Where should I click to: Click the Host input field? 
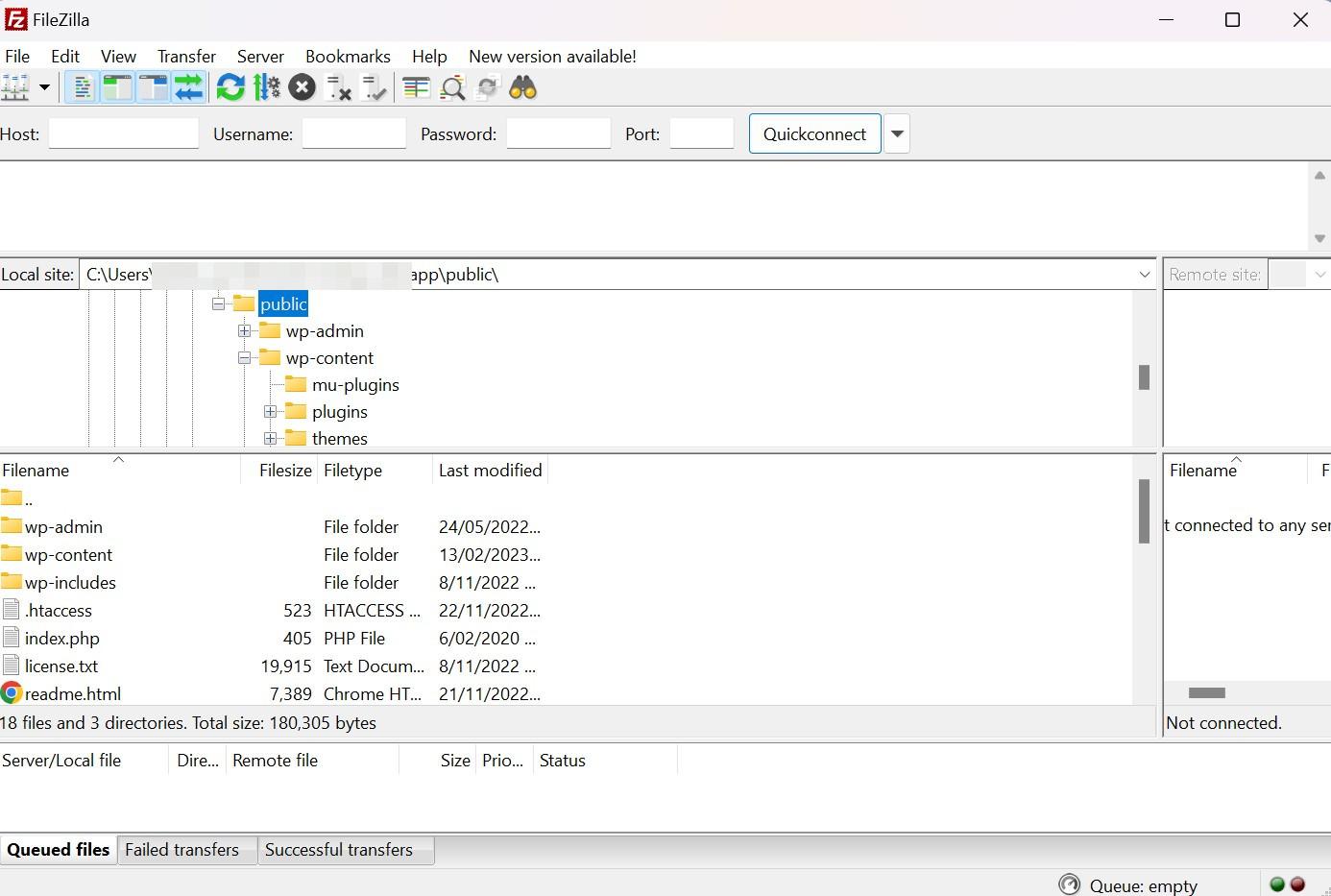point(123,133)
